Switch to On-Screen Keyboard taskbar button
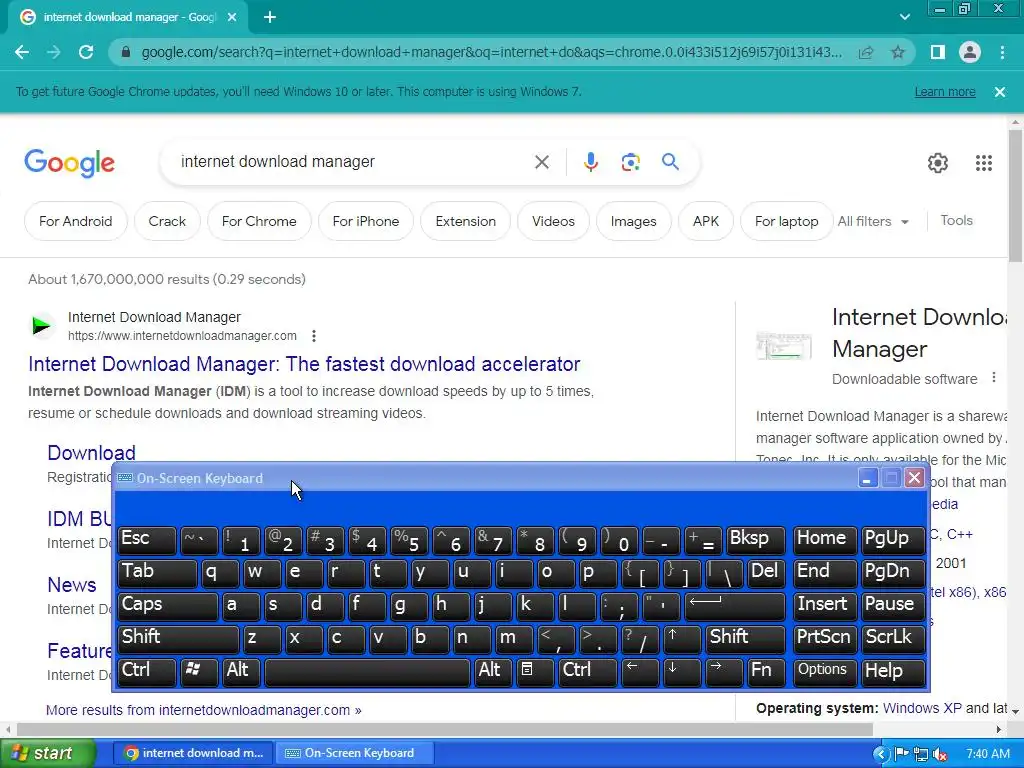 point(355,754)
